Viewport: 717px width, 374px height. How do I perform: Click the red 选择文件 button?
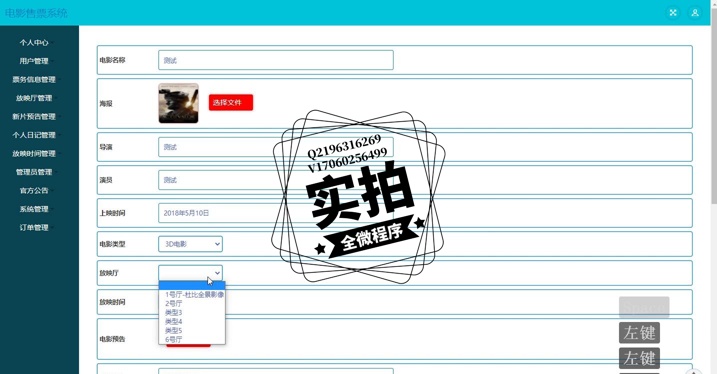tap(231, 103)
